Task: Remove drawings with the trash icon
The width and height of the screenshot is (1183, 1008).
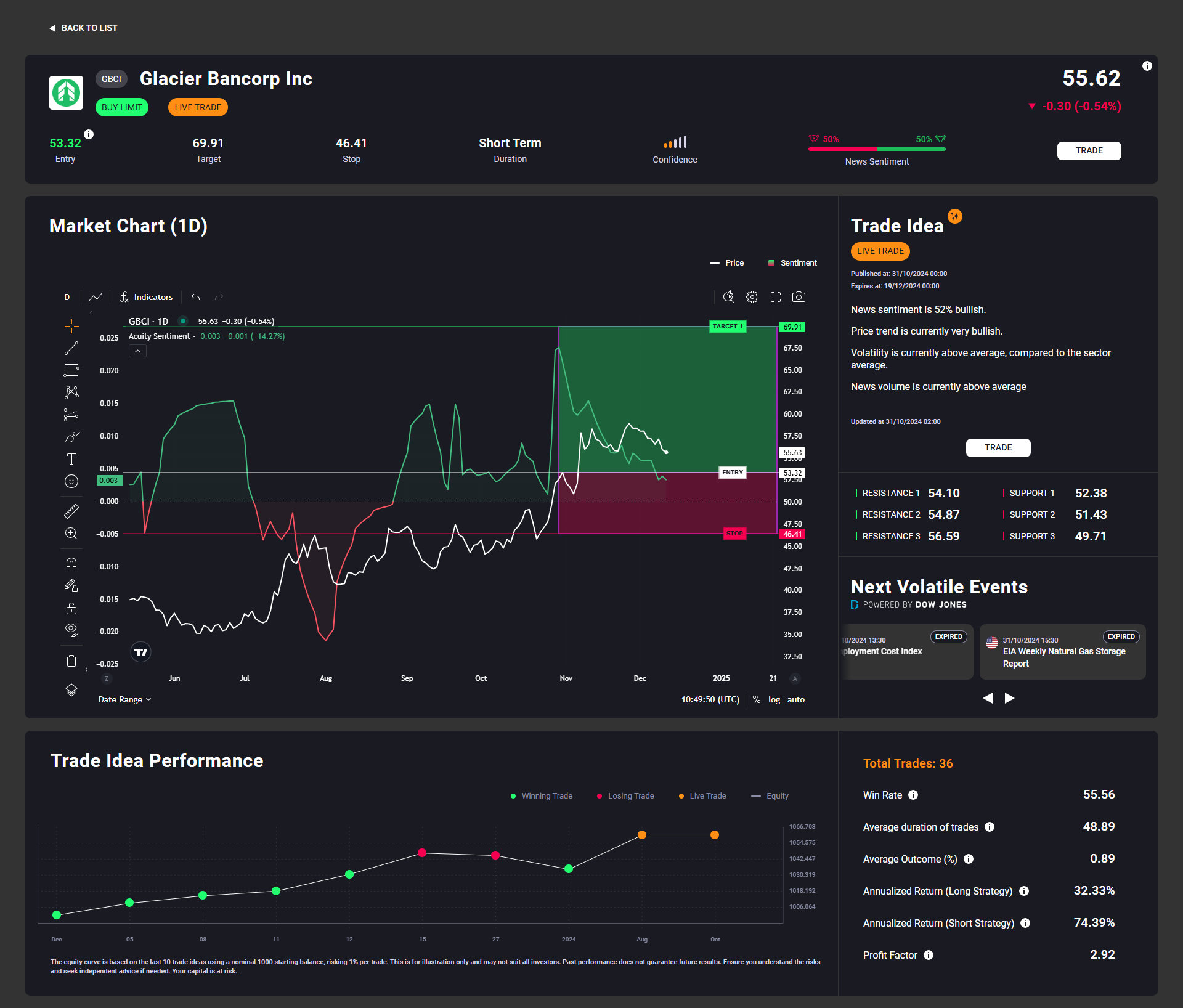Action: pos(71,660)
